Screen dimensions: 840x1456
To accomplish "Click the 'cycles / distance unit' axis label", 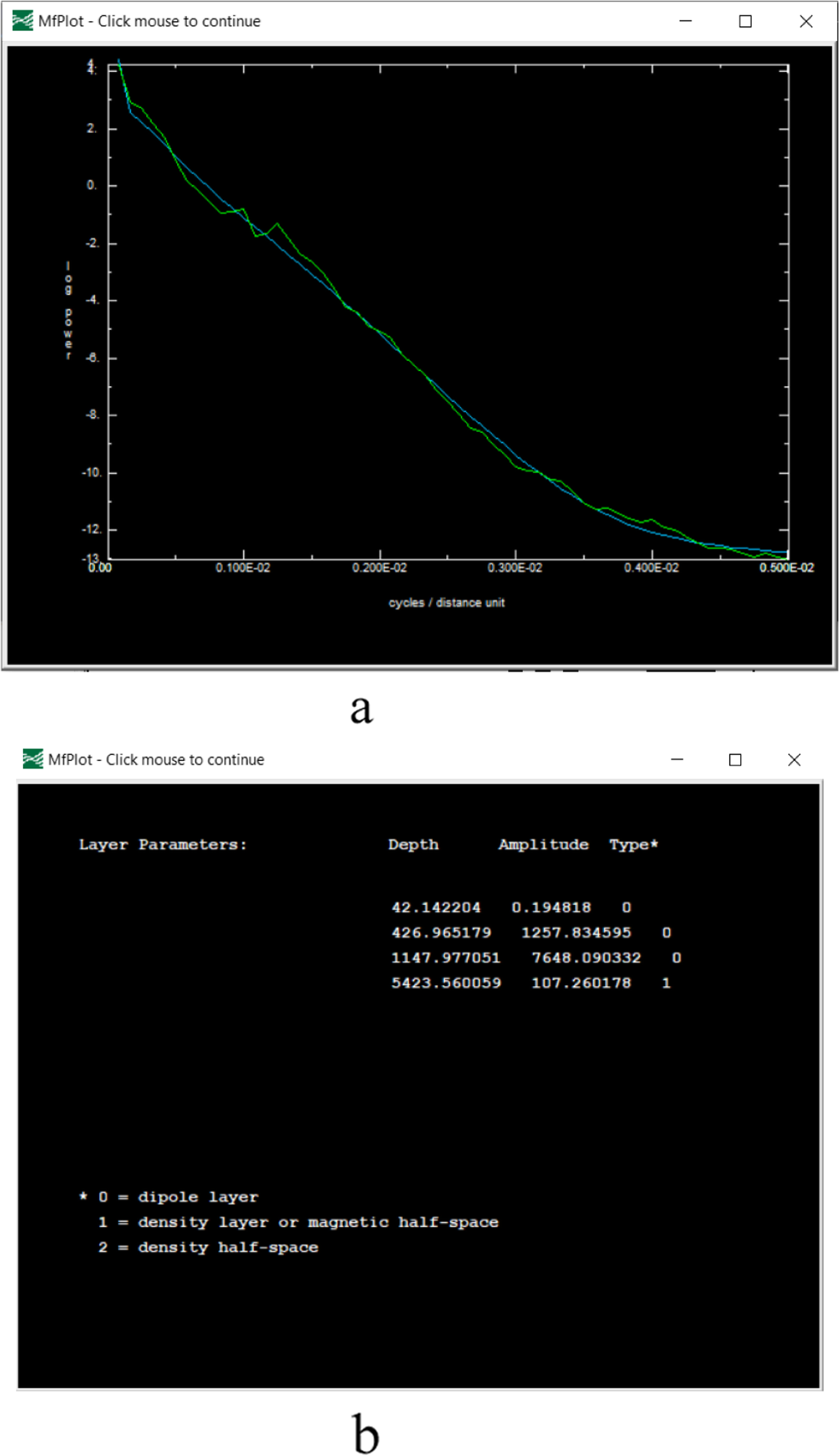I will point(446,602).
